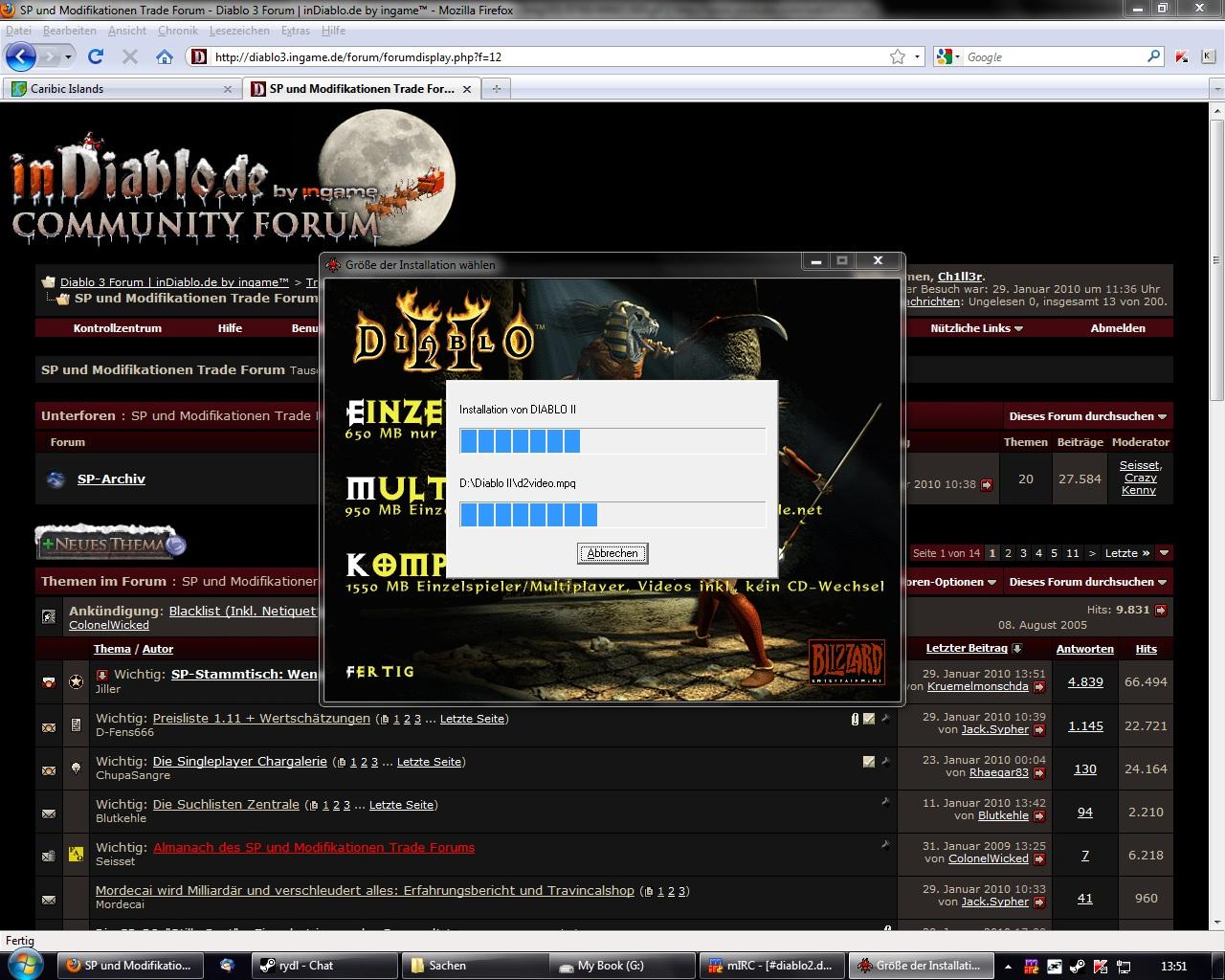Go to last post arrow next to Kruemelmonschda

1039,686
